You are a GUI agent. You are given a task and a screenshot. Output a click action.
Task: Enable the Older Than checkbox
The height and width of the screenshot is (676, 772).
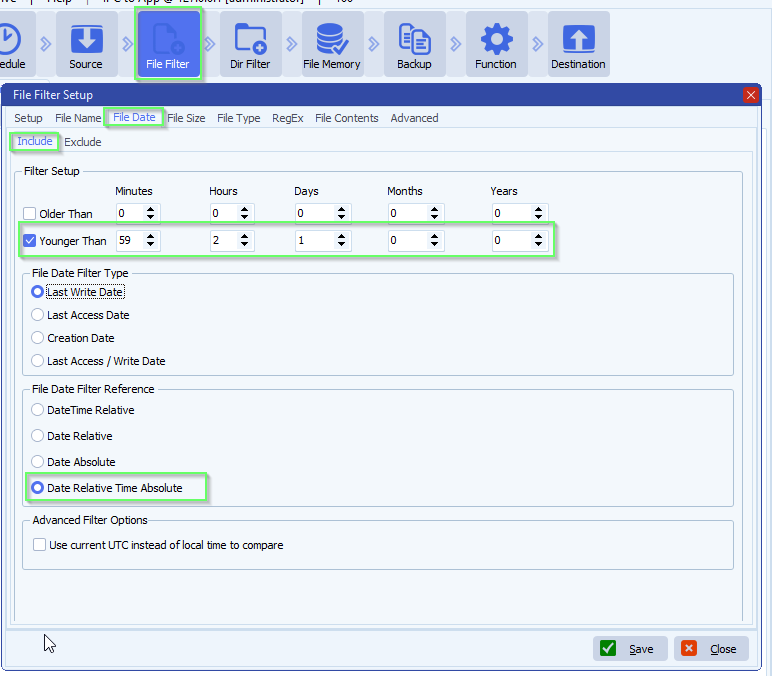coord(30,214)
